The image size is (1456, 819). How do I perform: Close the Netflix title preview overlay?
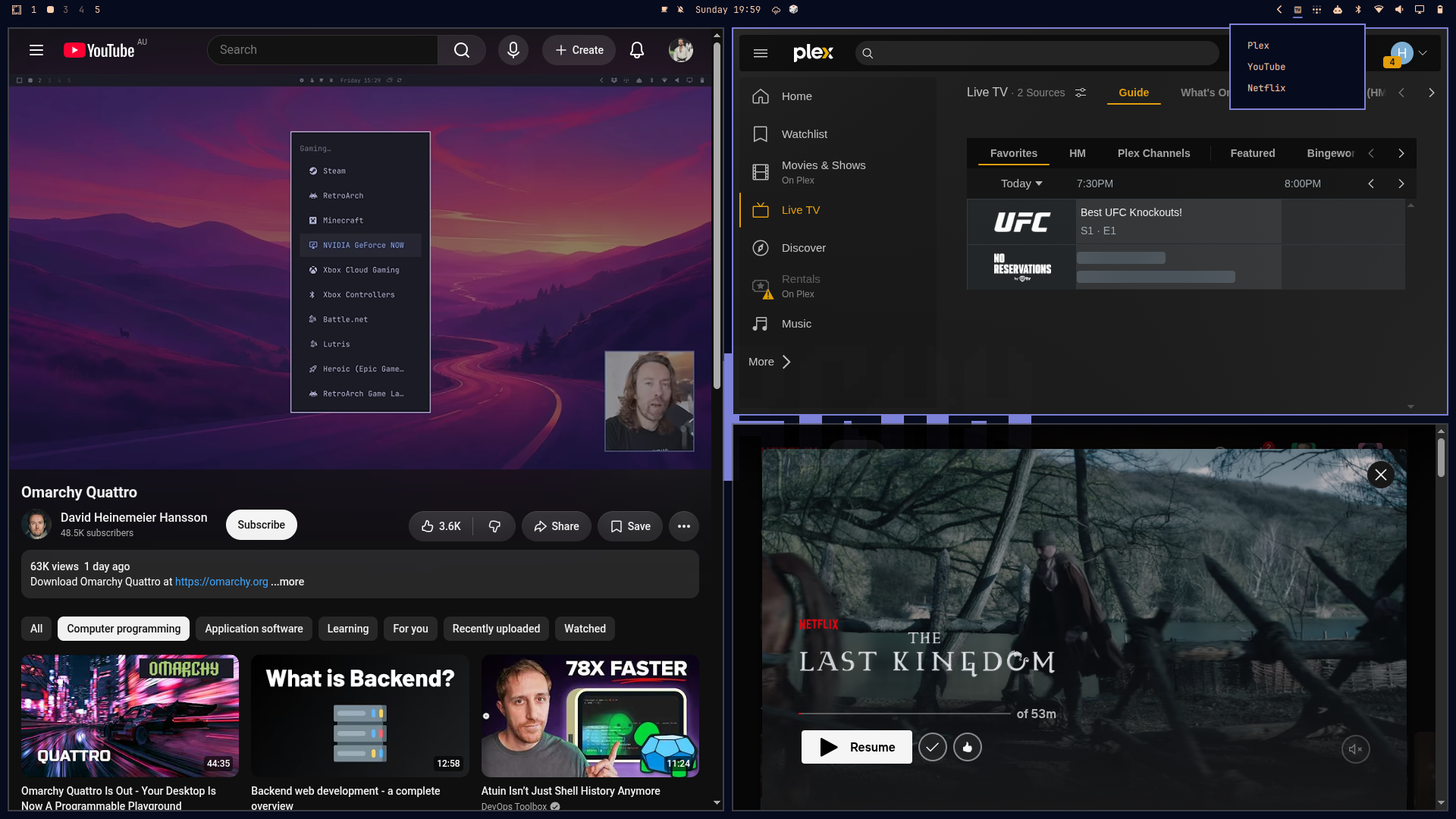click(1380, 475)
